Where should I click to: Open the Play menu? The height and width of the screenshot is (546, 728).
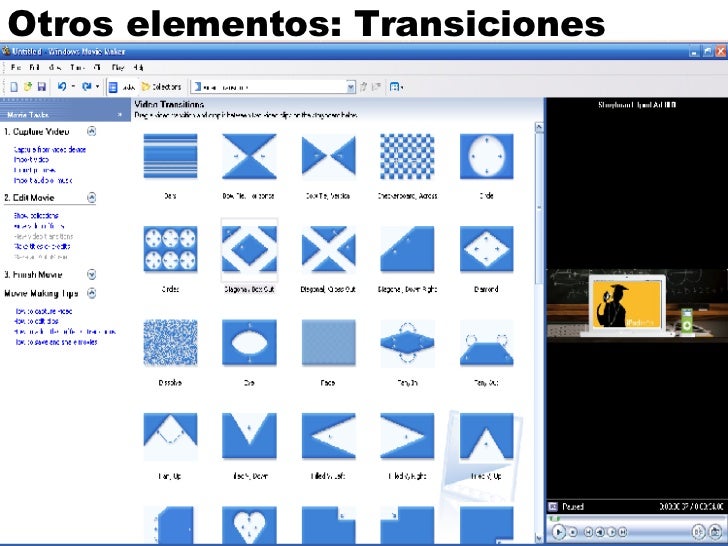(118, 67)
